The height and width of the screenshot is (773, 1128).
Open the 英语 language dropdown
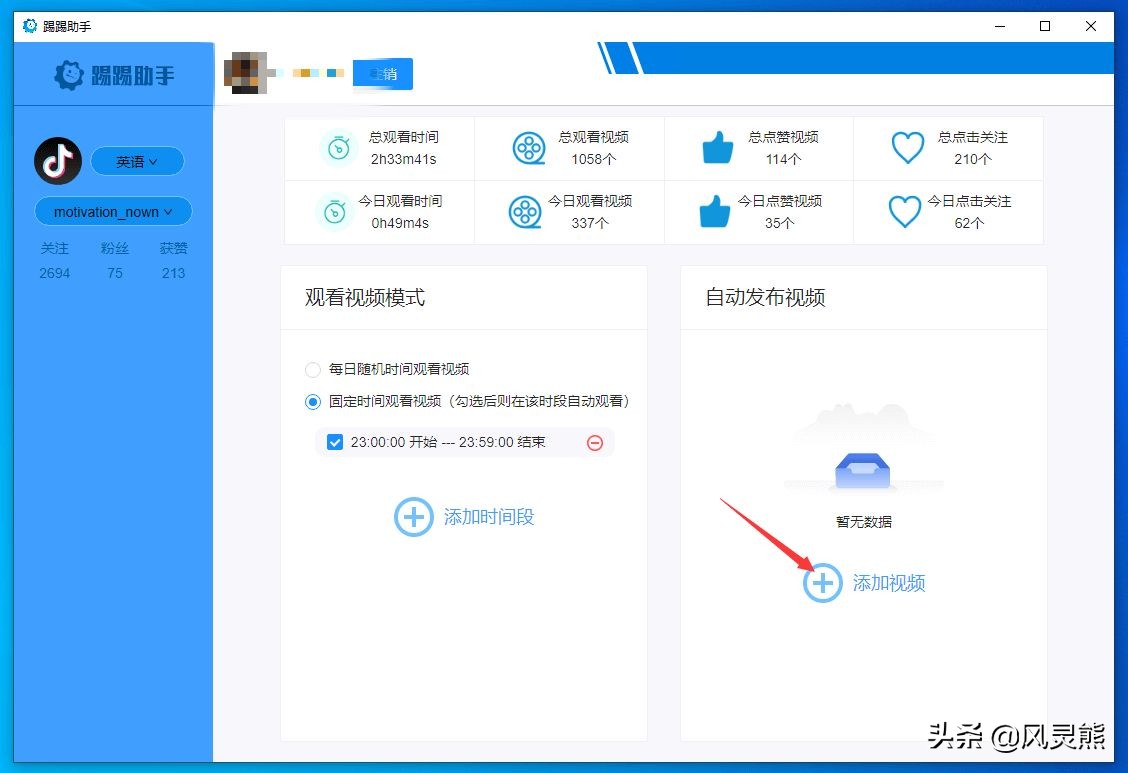[x=137, y=161]
